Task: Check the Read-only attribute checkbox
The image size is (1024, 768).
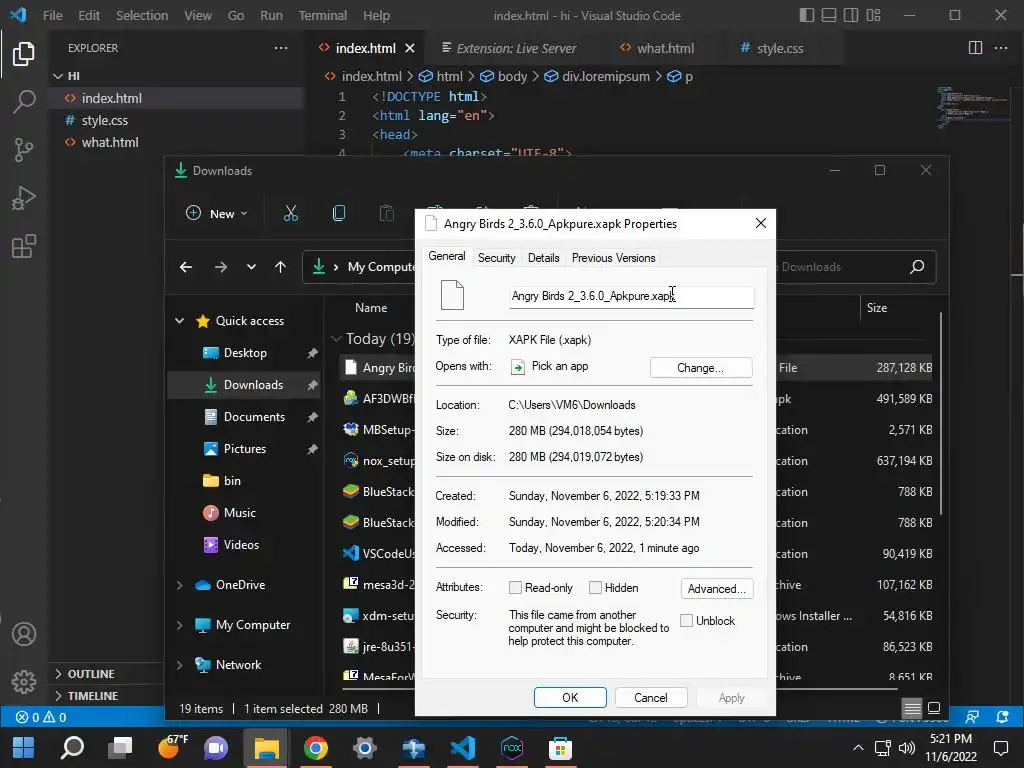Action: coord(515,588)
